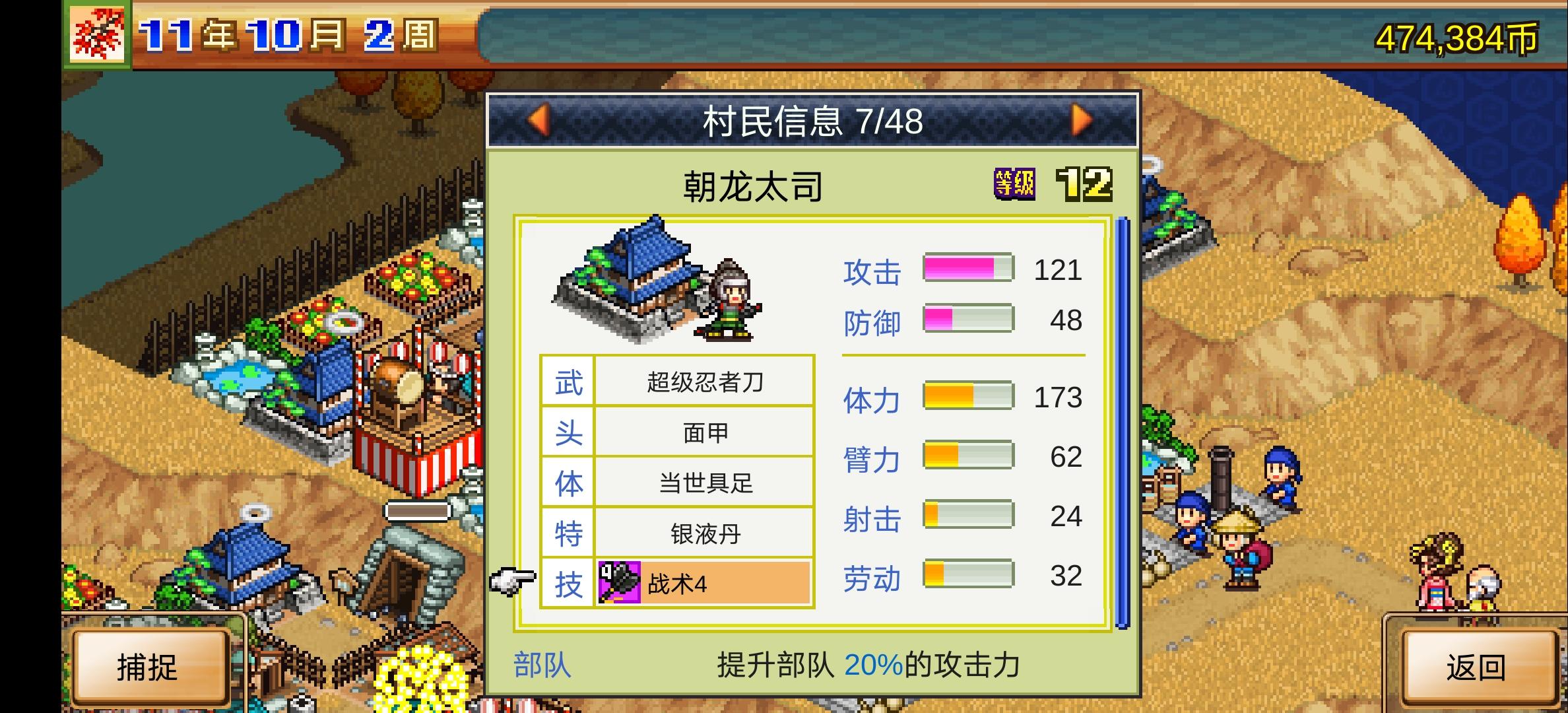Image resolution: width=1568 pixels, height=713 pixels.
Task: Go to next villager with right arrow
Action: (x=1081, y=121)
